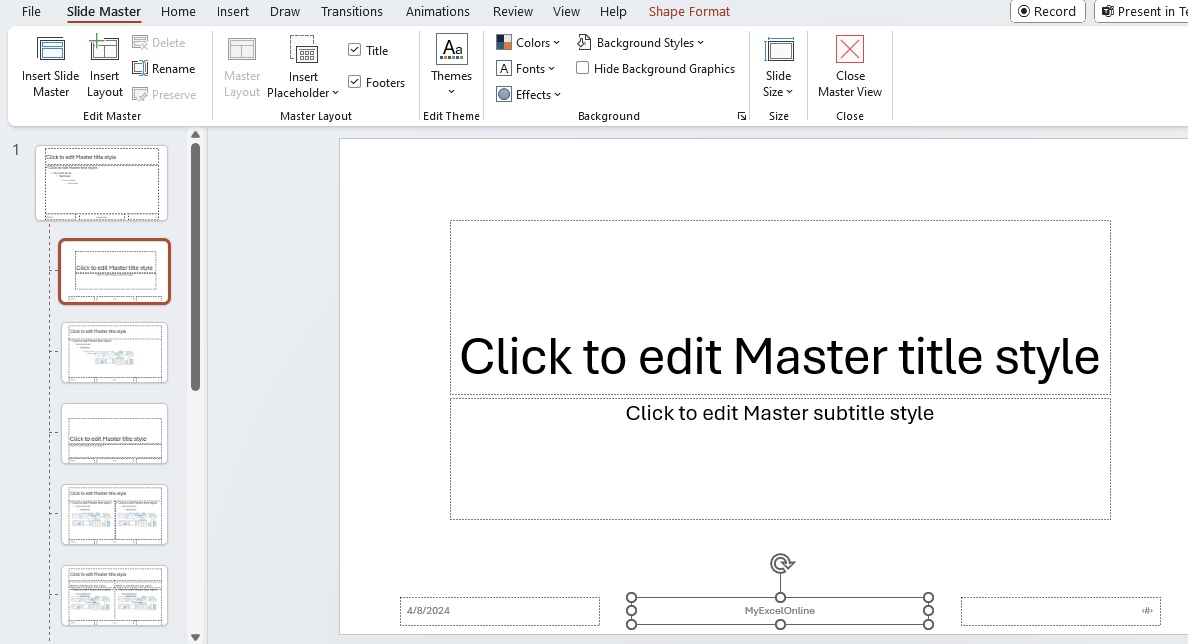Expand the Fonts dropdown

click(526, 68)
